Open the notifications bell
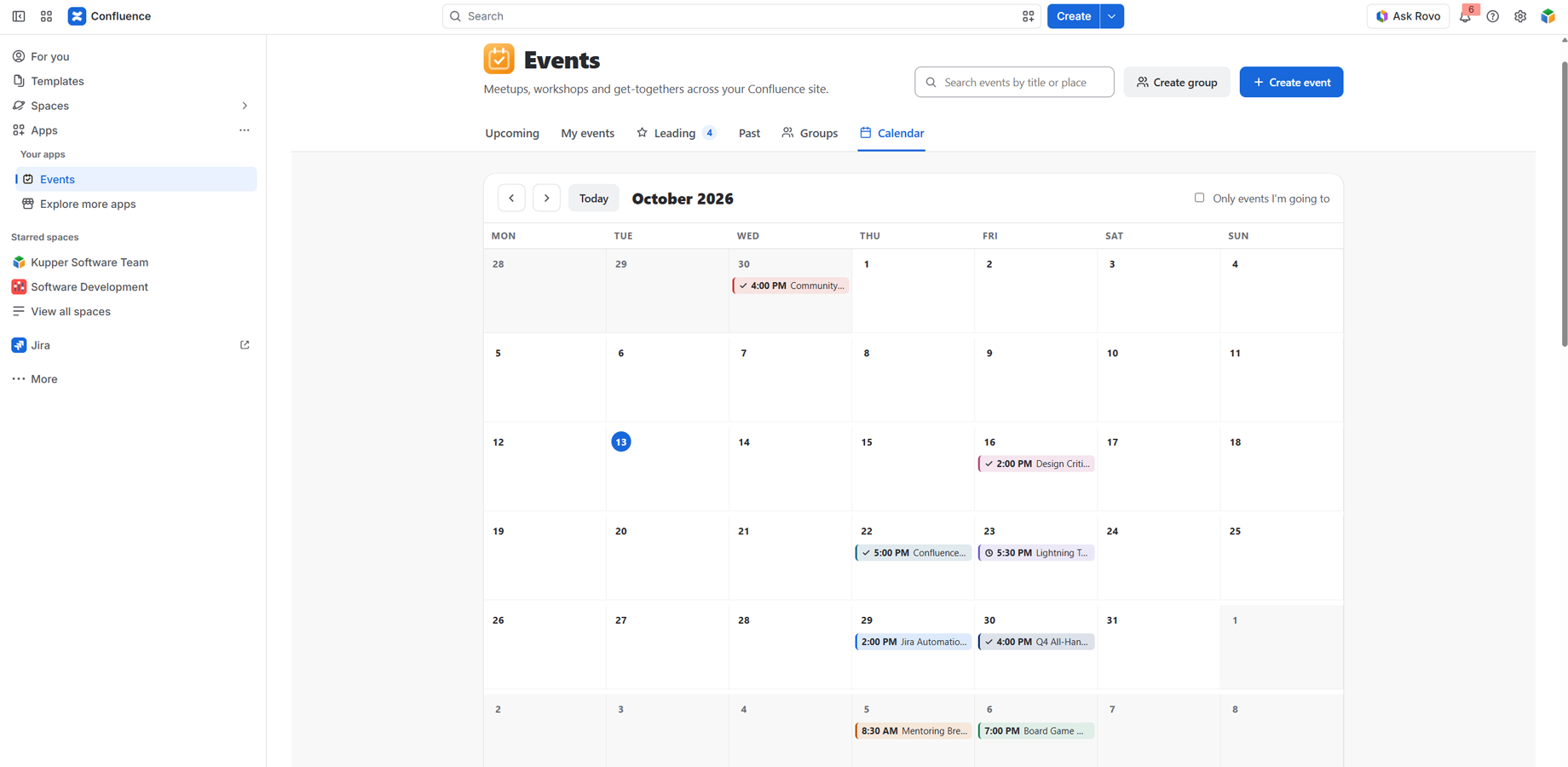The height and width of the screenshot is (767, 1568). click(x=1465, y=16)
